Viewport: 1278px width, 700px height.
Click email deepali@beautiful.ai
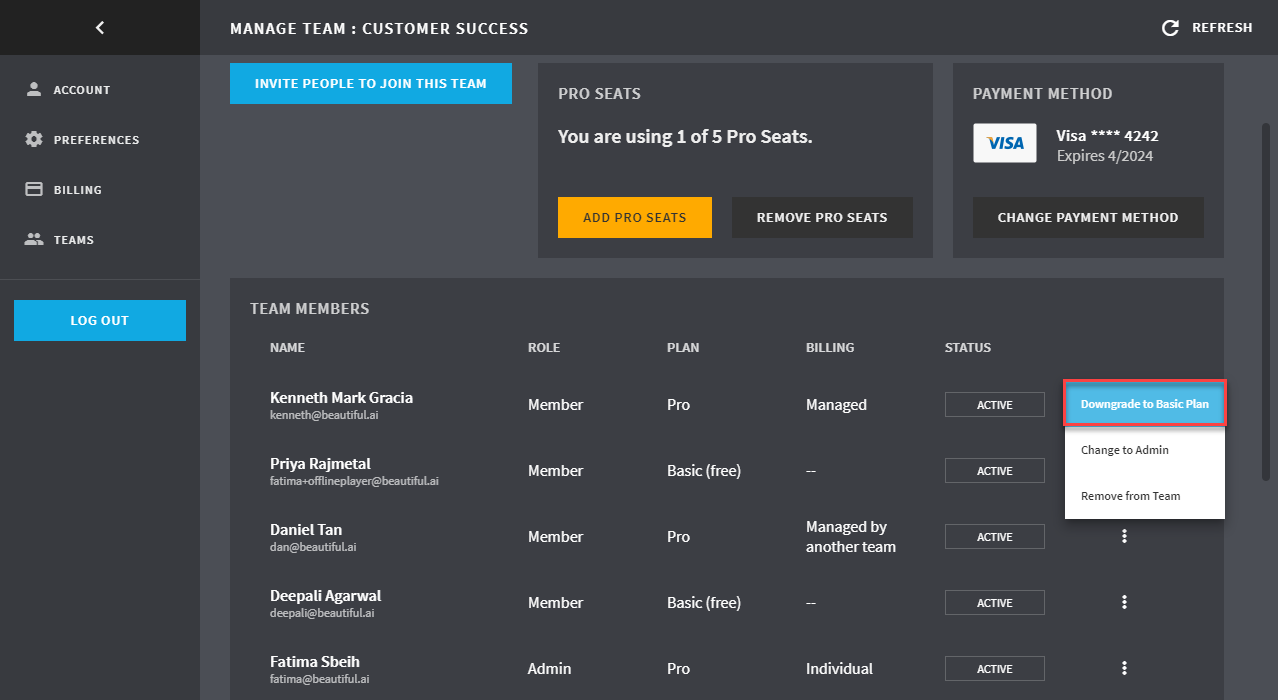322,613
